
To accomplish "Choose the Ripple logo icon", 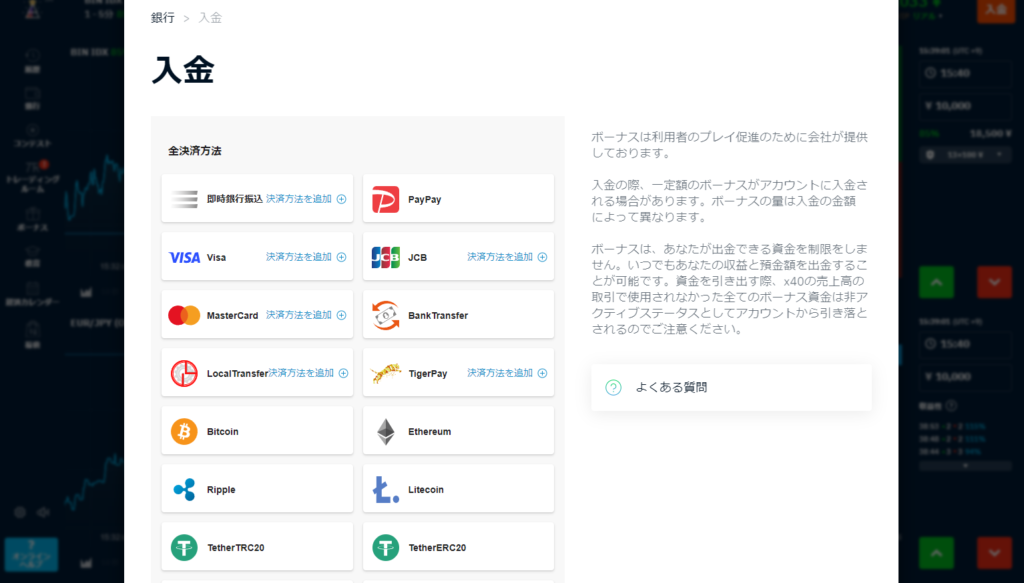I will [184, 490].
